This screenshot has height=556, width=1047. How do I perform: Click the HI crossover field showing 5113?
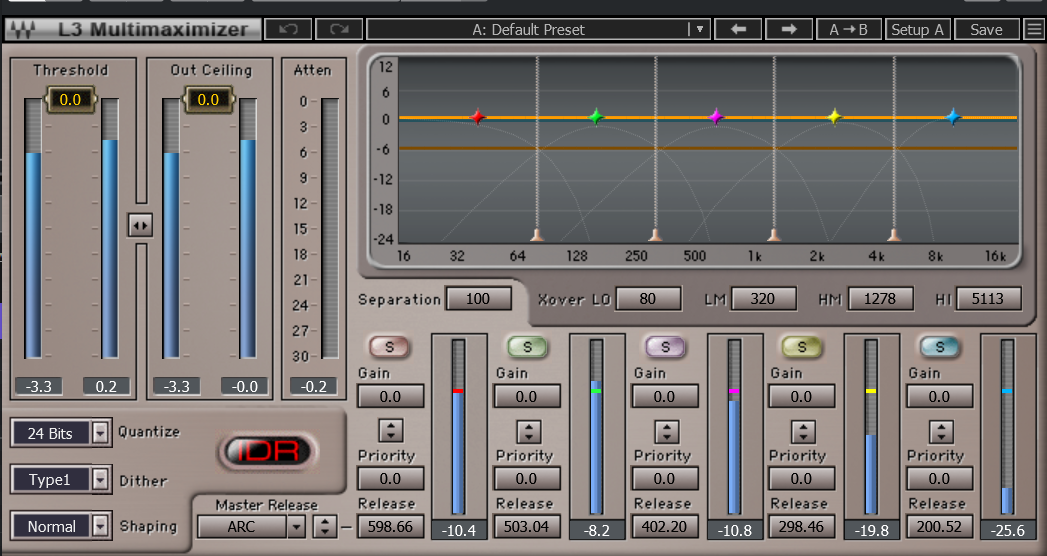tap(988, 298)
